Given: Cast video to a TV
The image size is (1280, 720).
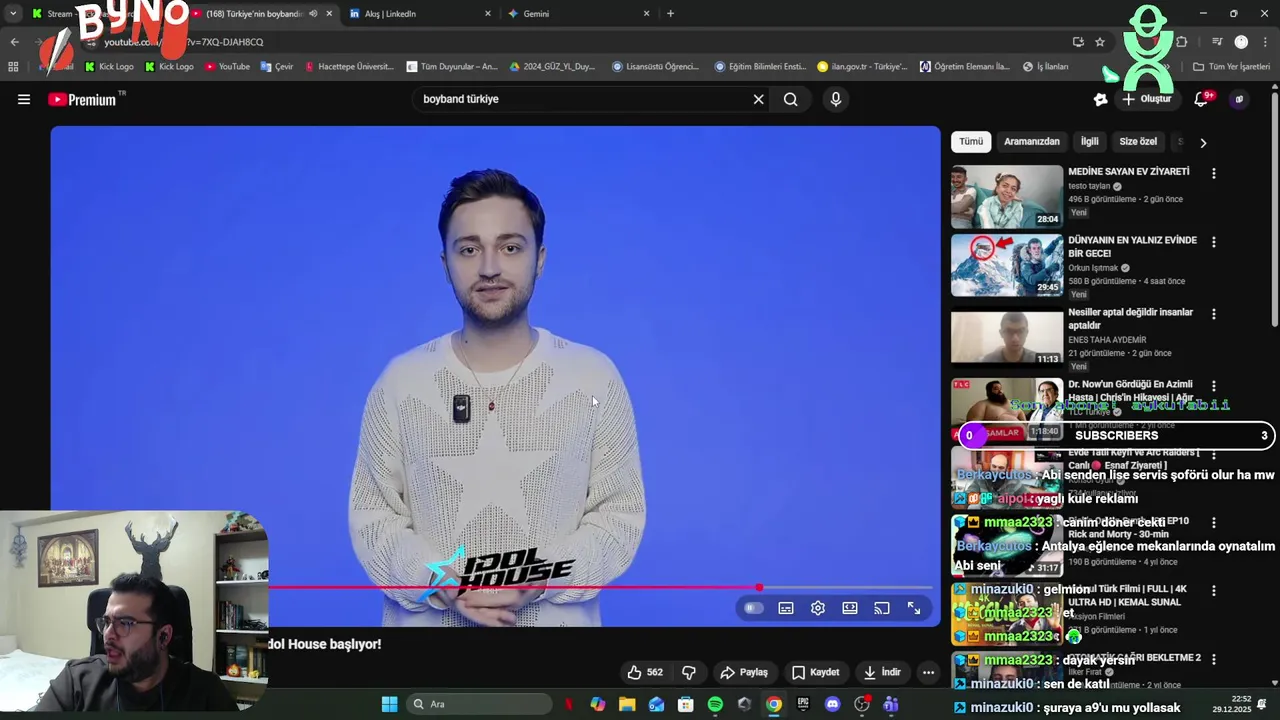Looking at the screenshot, I should [x=882, y=608].
